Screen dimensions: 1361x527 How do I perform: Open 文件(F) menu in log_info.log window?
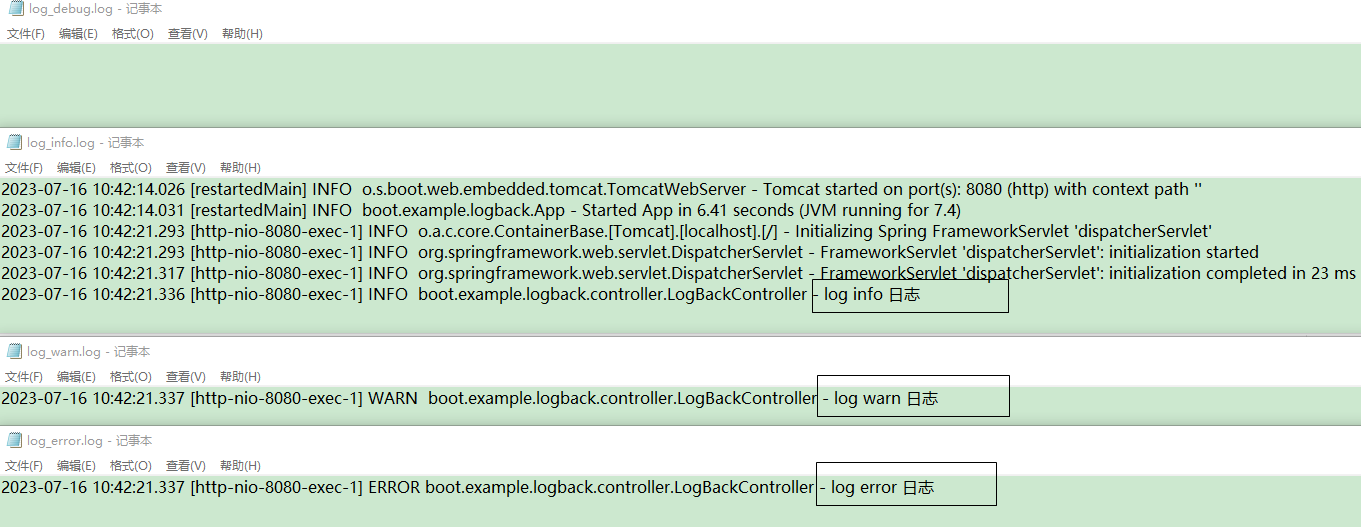24,168
